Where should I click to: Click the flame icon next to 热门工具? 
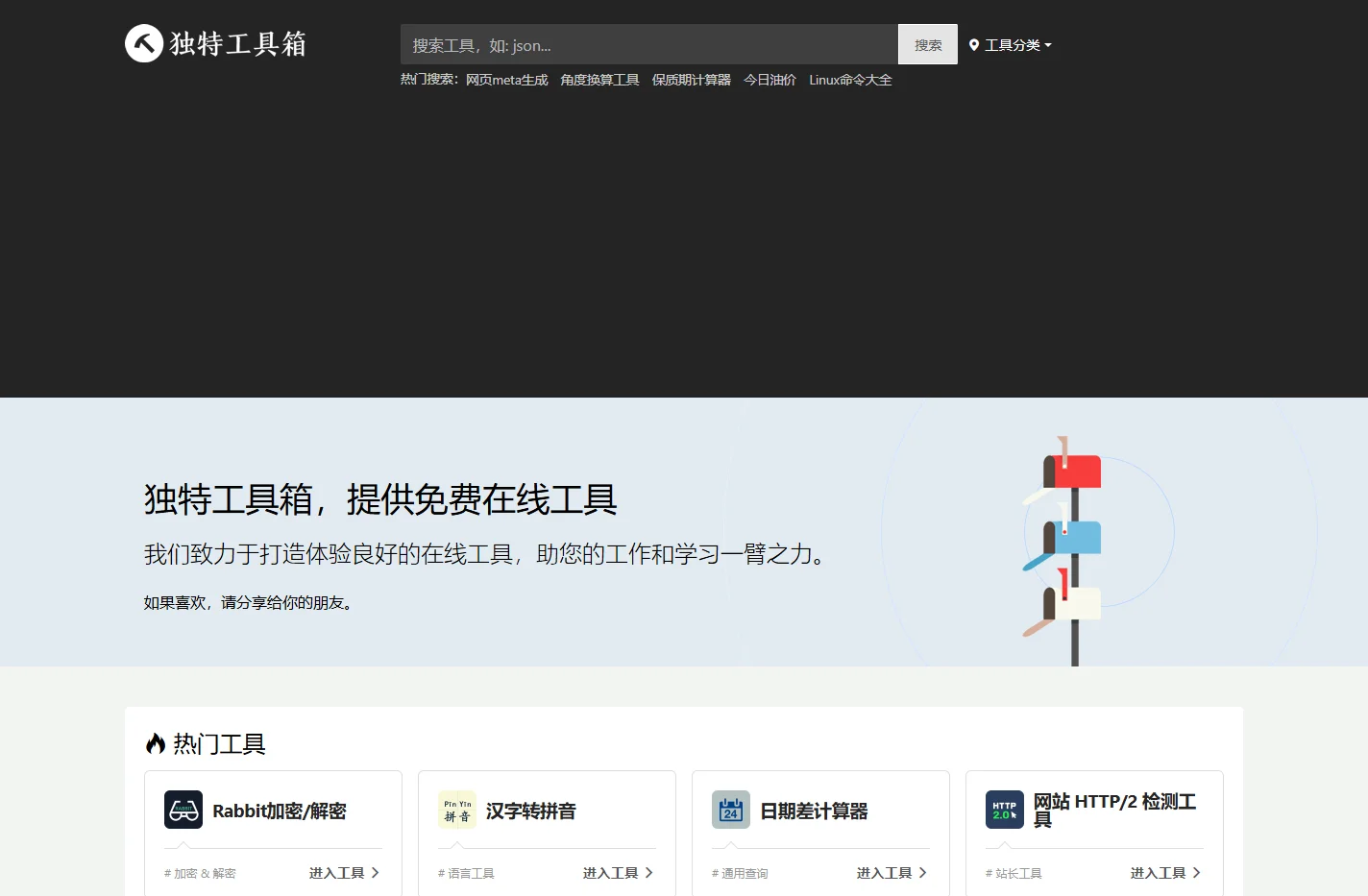156,743
